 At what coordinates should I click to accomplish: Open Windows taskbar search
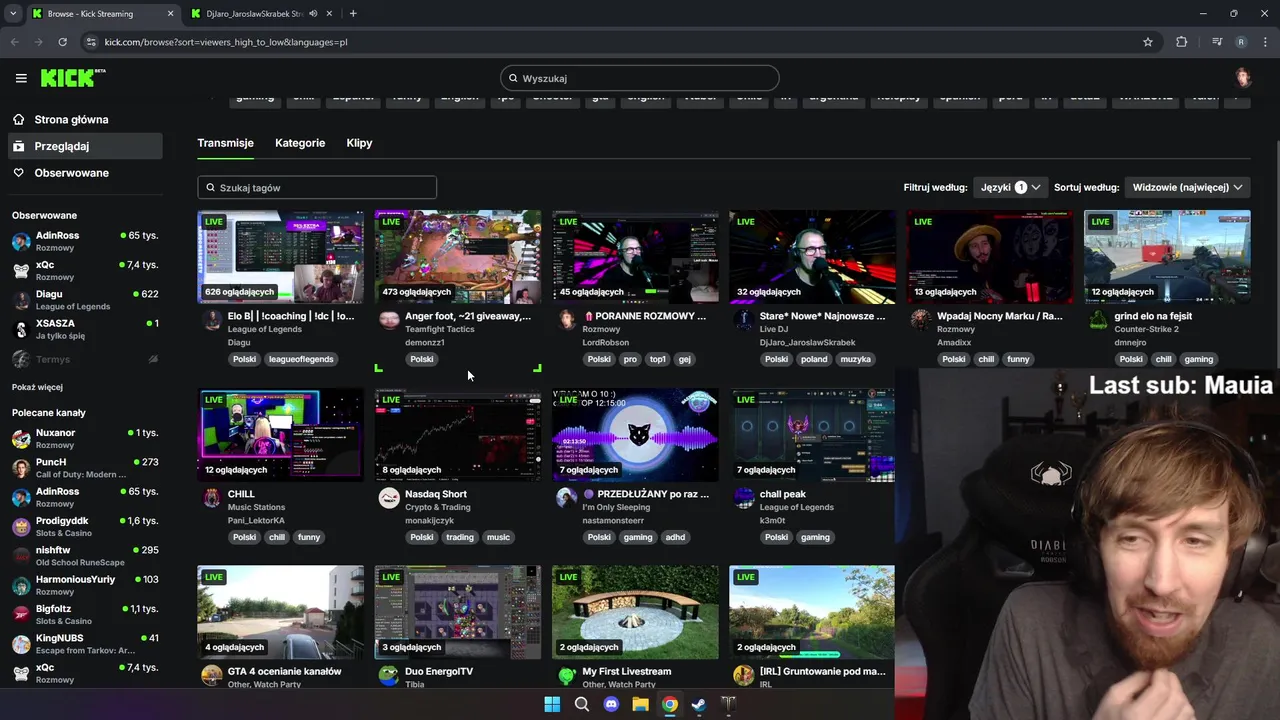582,705
